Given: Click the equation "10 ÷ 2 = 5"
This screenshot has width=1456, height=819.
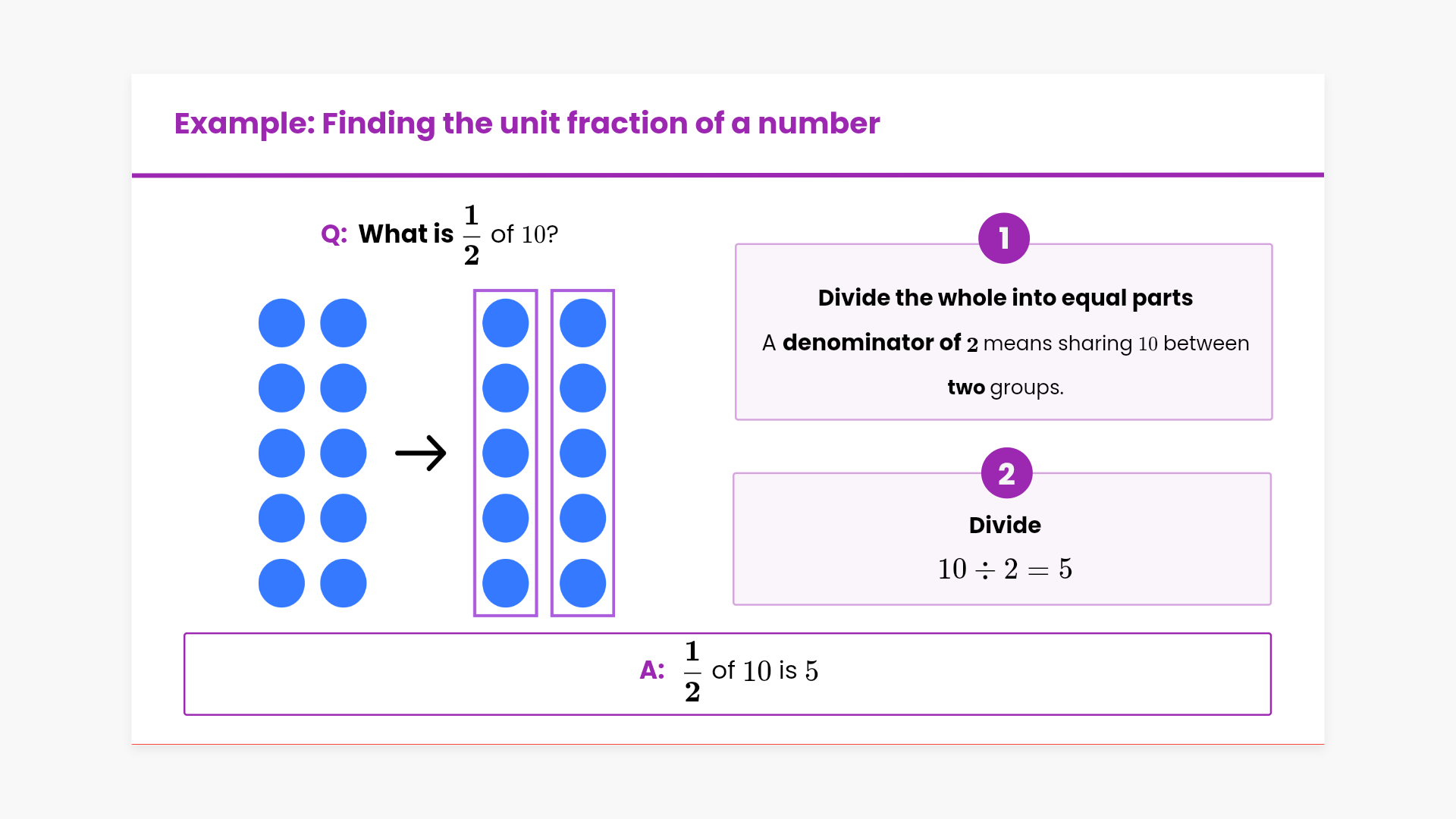Looking at the screenshot, I should tap(1005, 569).
